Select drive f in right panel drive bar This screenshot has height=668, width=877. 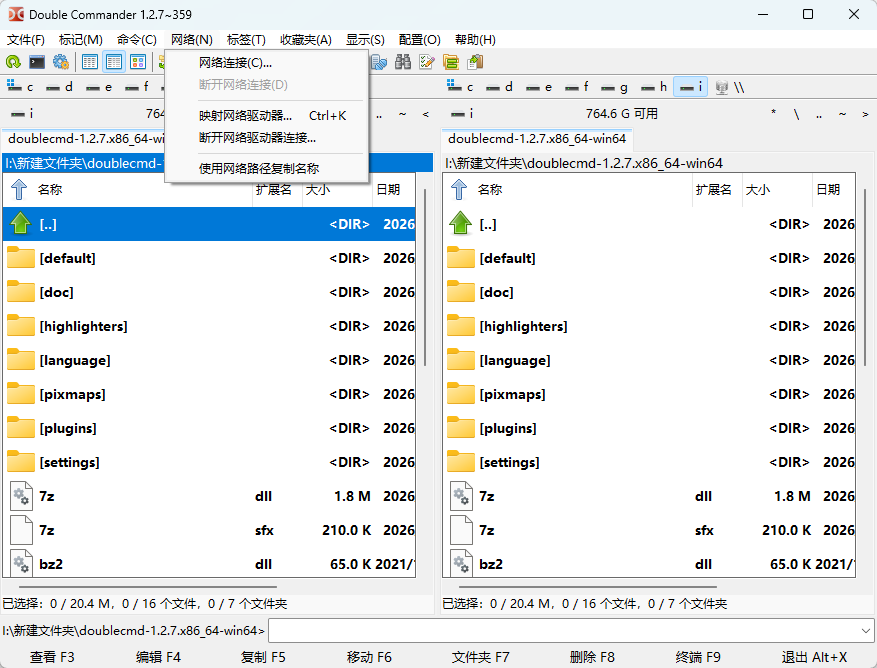pyautogui.click(x=577, y=87)
